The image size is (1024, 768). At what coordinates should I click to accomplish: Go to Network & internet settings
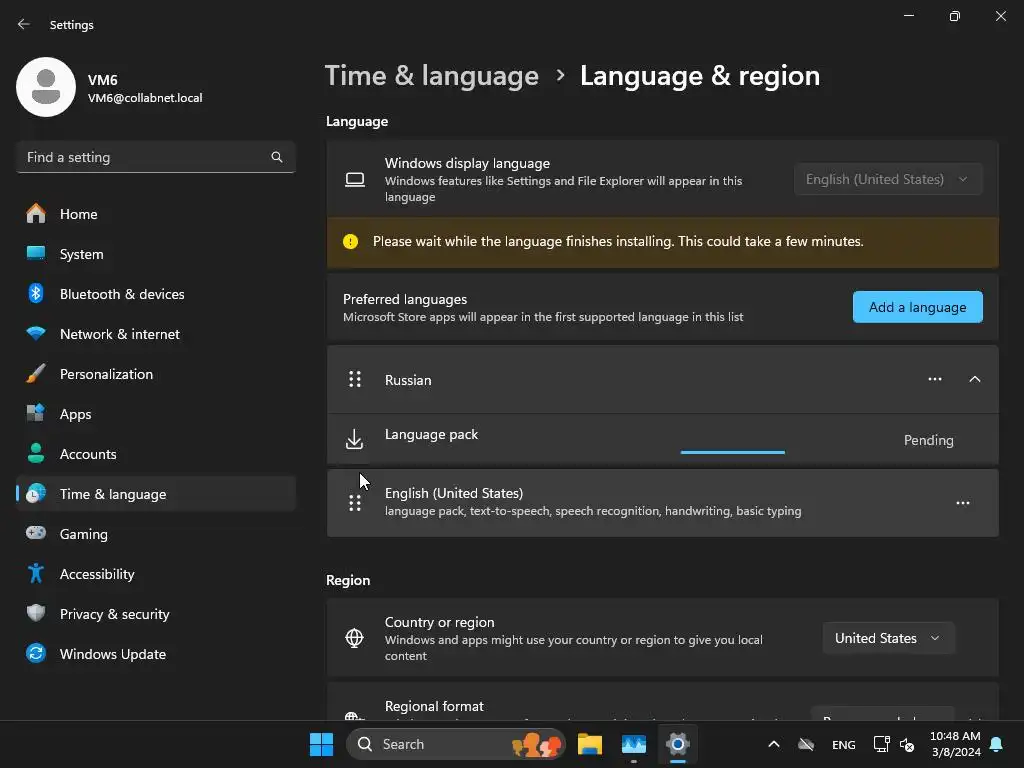[155, 334]
